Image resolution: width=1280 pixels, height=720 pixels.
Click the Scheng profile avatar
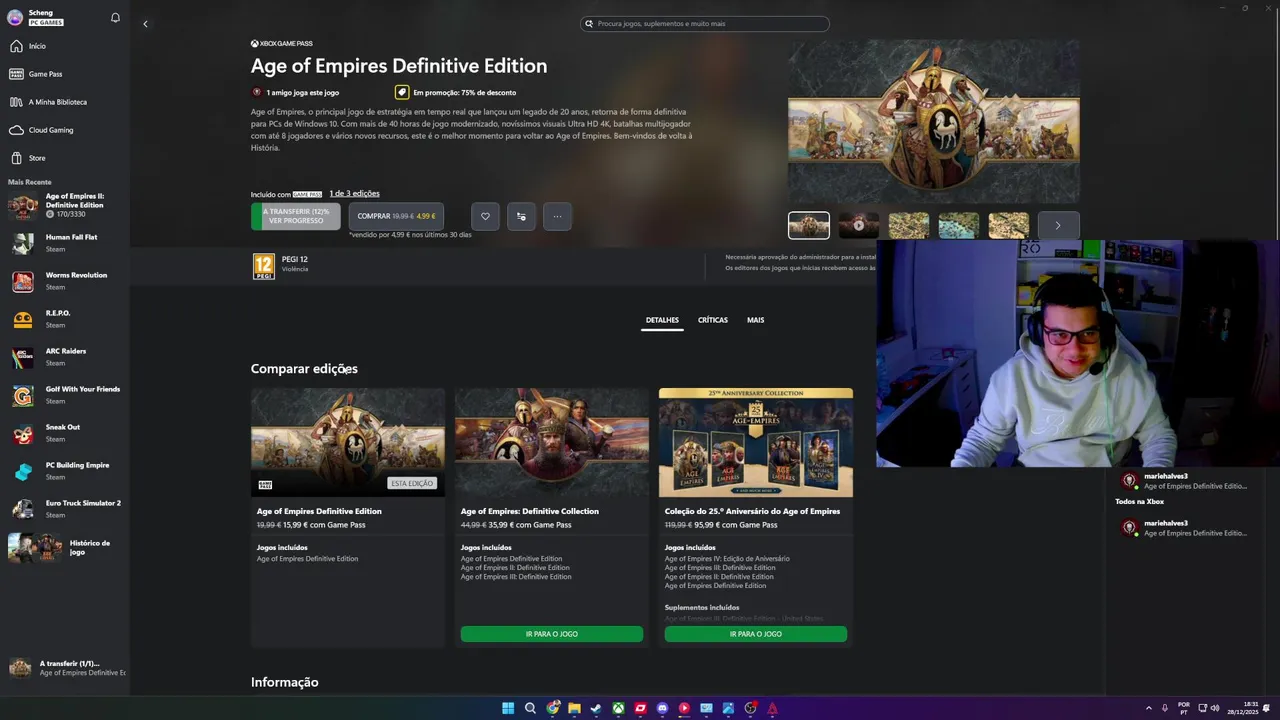coord(15,17)
